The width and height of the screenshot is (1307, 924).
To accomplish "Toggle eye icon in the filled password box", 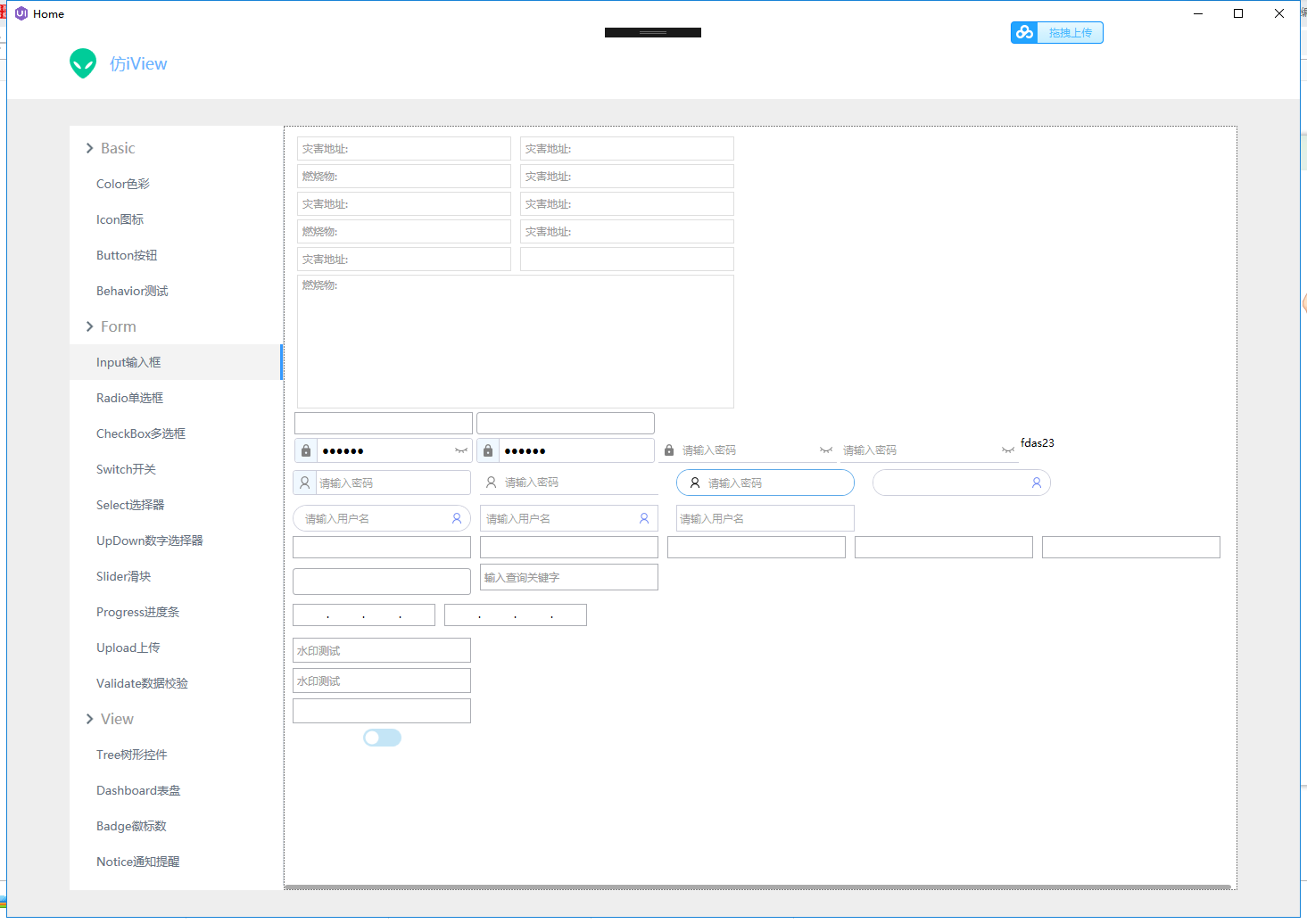I will 461,450.
